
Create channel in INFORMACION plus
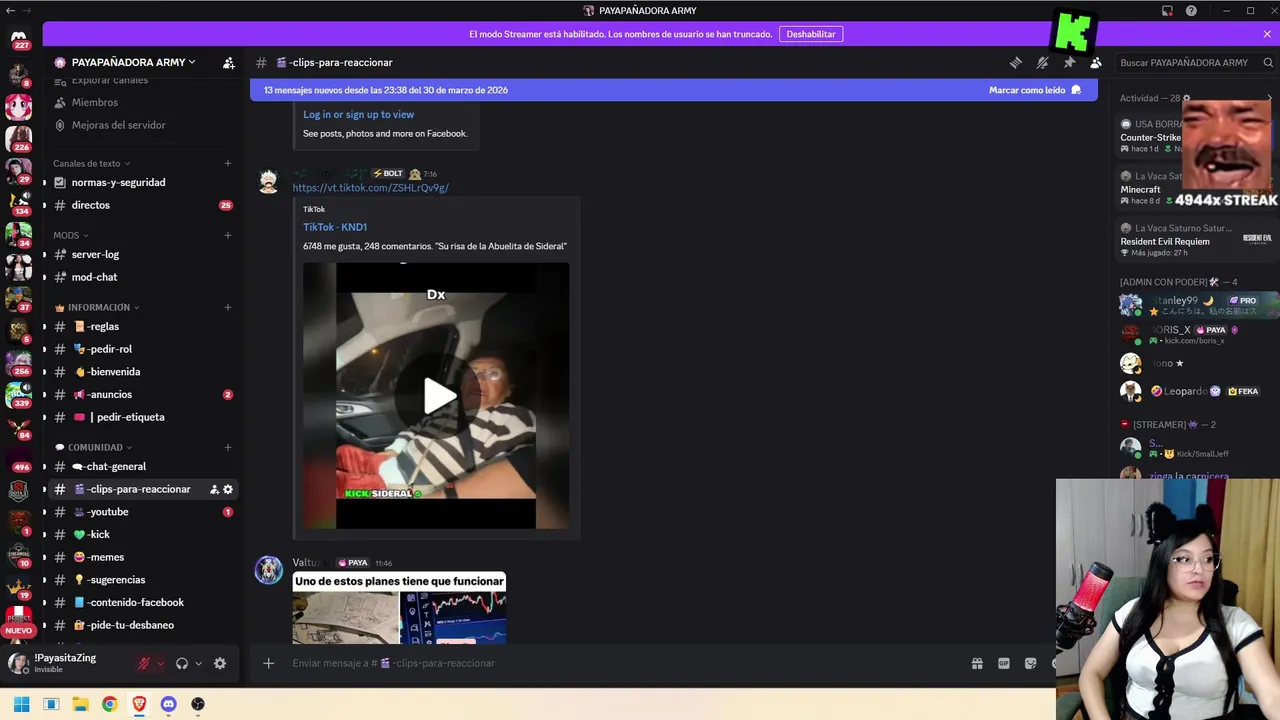228,307
